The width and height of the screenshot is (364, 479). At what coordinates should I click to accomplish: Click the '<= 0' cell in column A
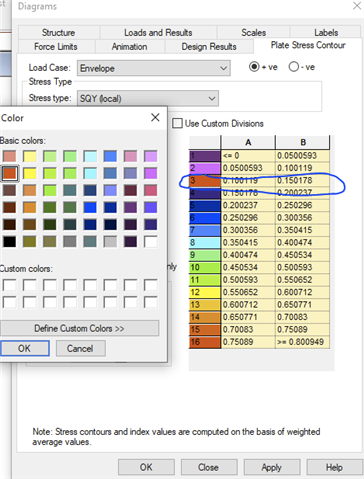[248, 156]
